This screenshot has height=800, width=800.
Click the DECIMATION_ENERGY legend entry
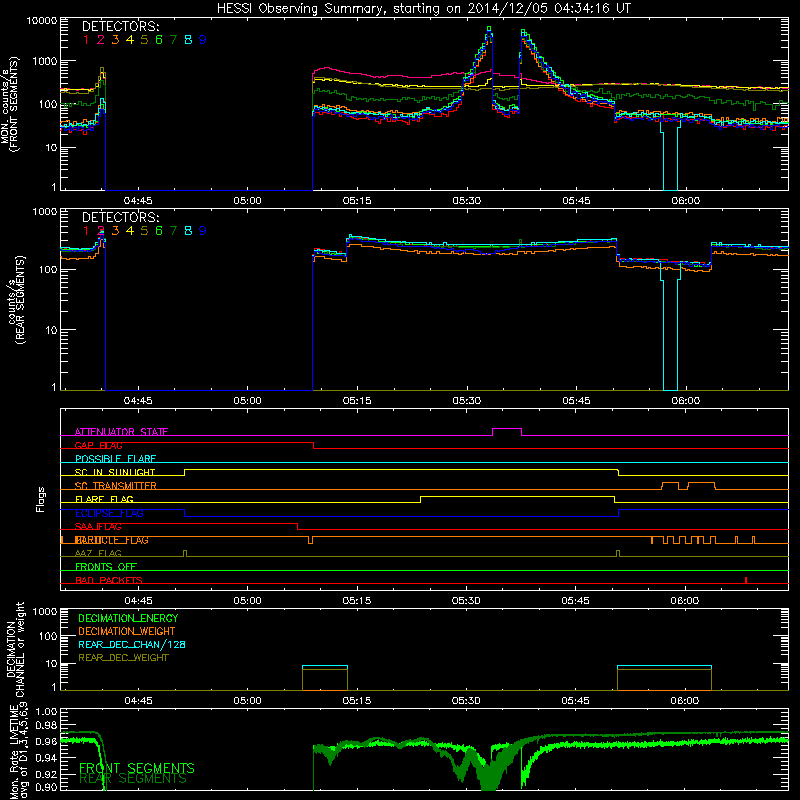pyautogui.click(x=128, y=618)
